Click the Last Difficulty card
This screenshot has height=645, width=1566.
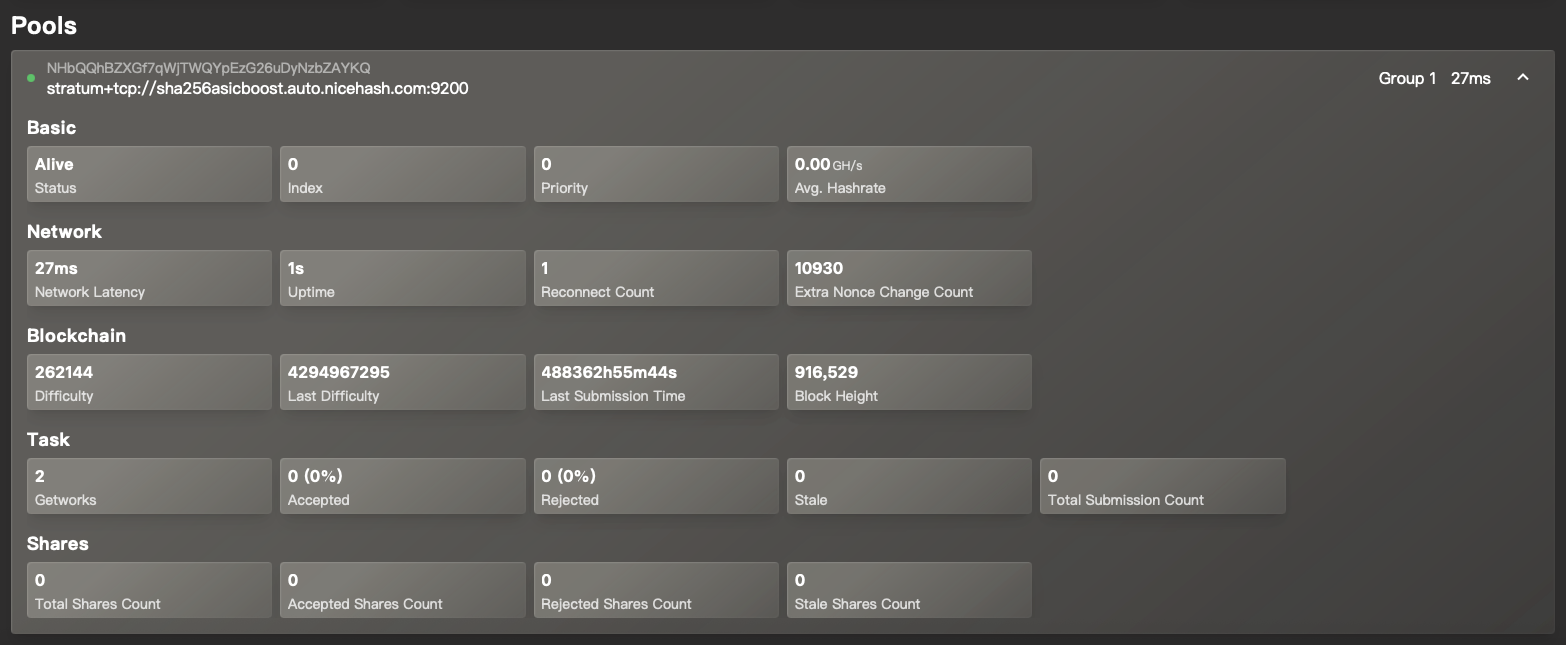pos(402,382)
